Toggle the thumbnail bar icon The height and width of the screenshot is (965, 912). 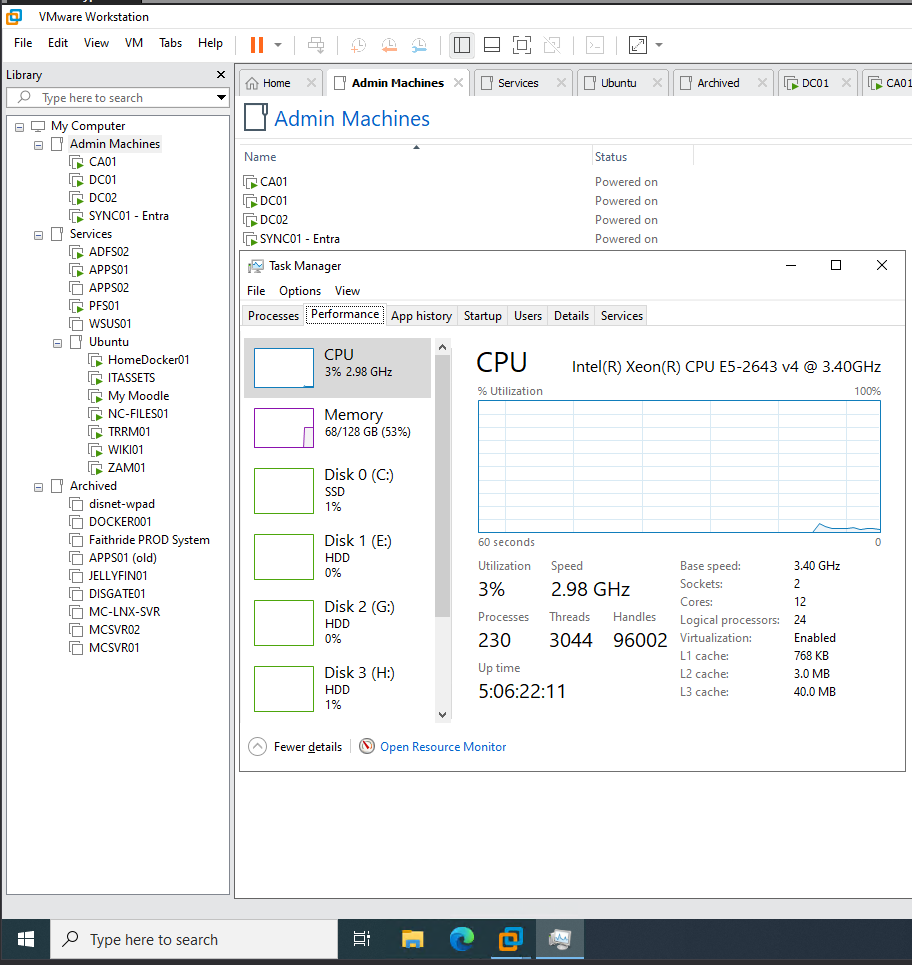click(491, 44)
